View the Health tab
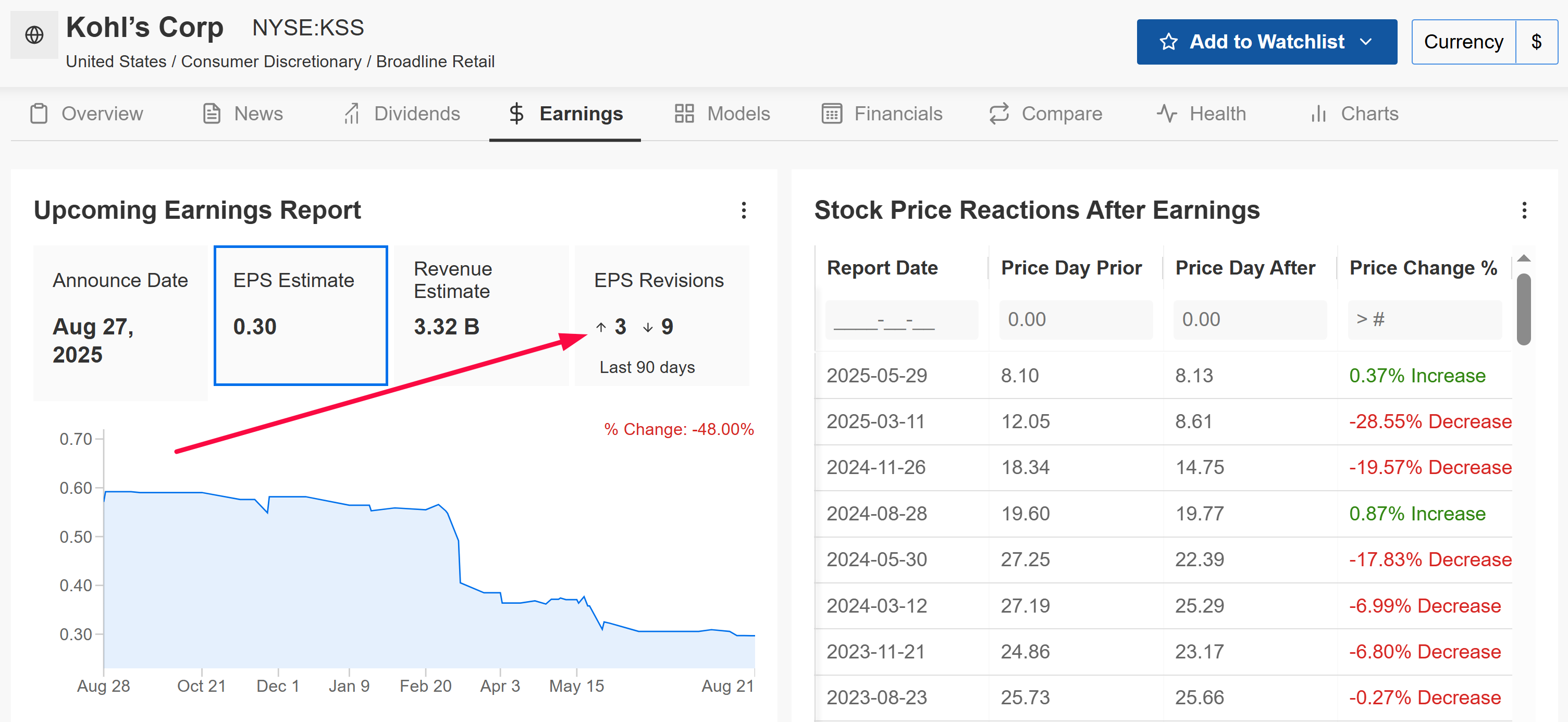The image size is (1568, 722). pyautogui.click(x=1201, y=114)
